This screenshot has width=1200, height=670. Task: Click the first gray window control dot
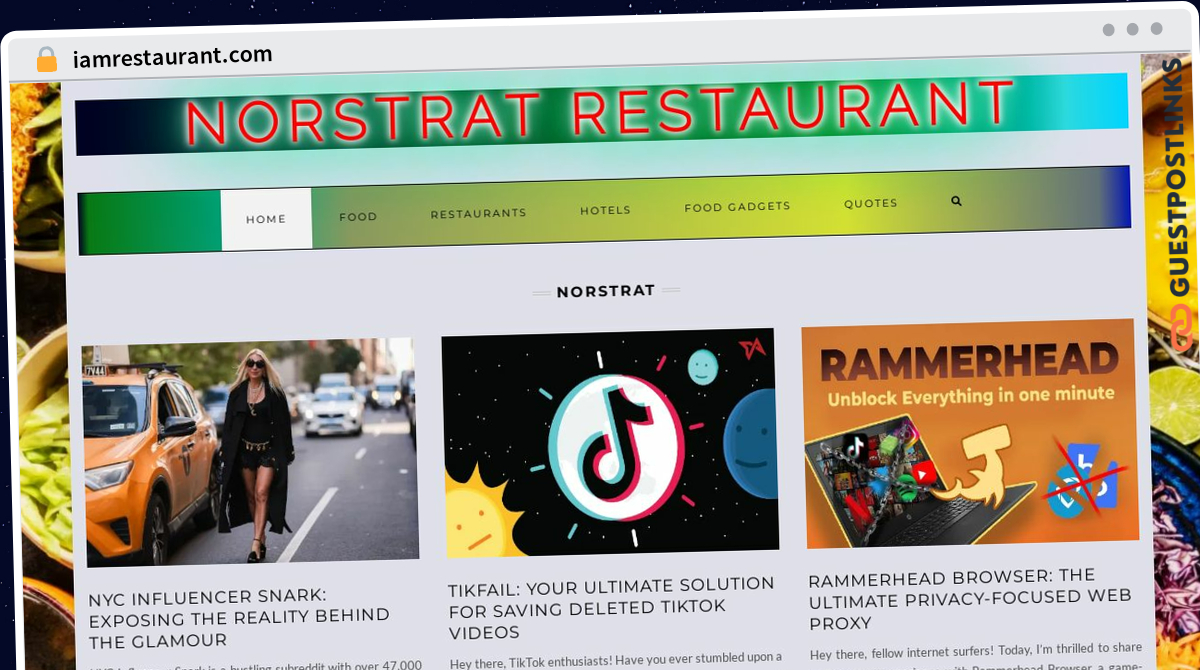(1108, 30)
